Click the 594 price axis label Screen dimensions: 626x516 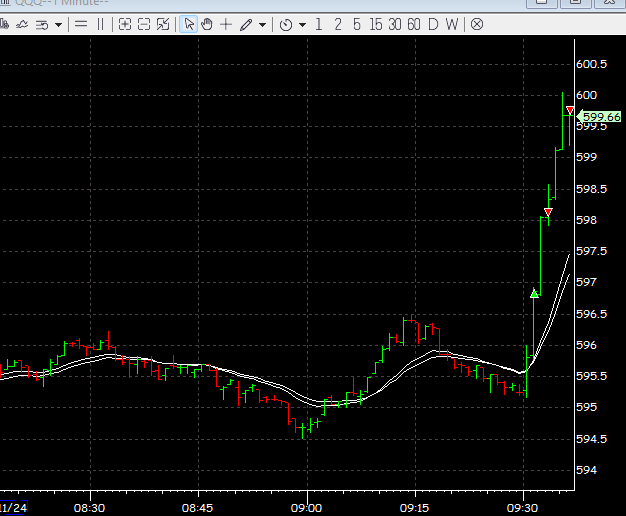point(586,470)
